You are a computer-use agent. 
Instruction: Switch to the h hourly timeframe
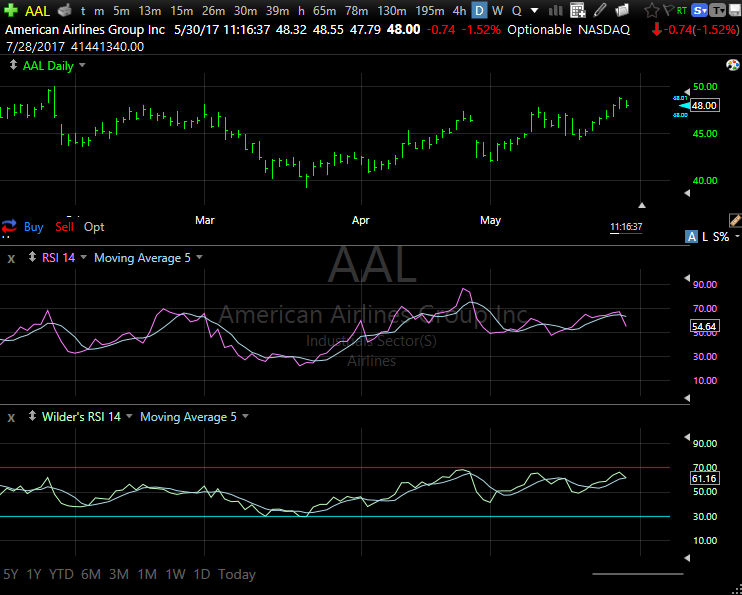(301, 10)
